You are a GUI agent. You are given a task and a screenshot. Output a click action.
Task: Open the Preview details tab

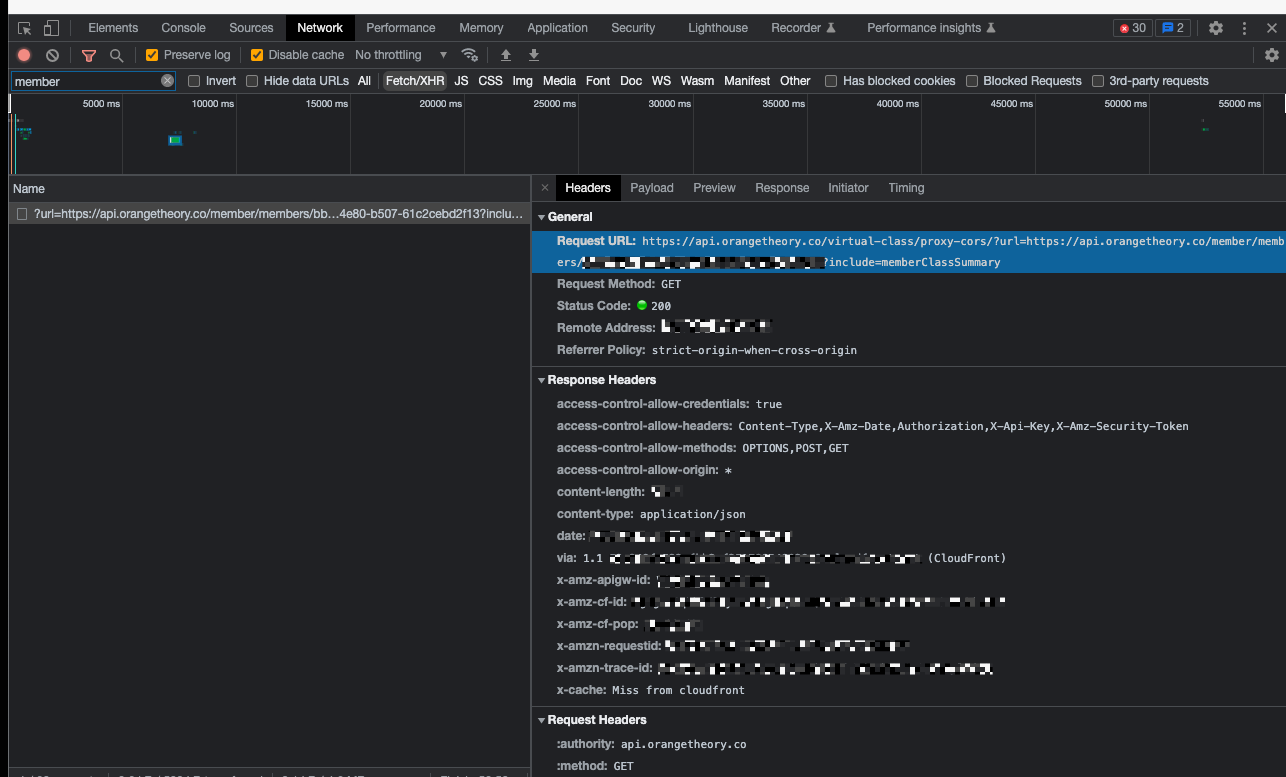[714, 188]
